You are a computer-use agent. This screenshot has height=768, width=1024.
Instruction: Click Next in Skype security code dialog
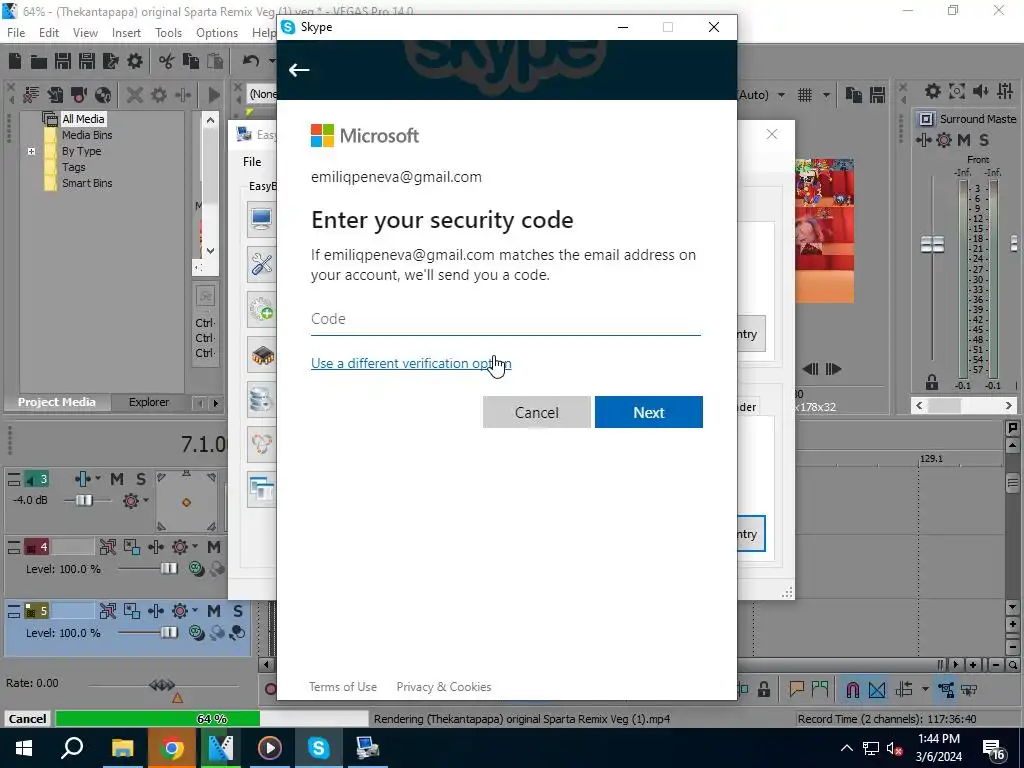coord(648,412)
